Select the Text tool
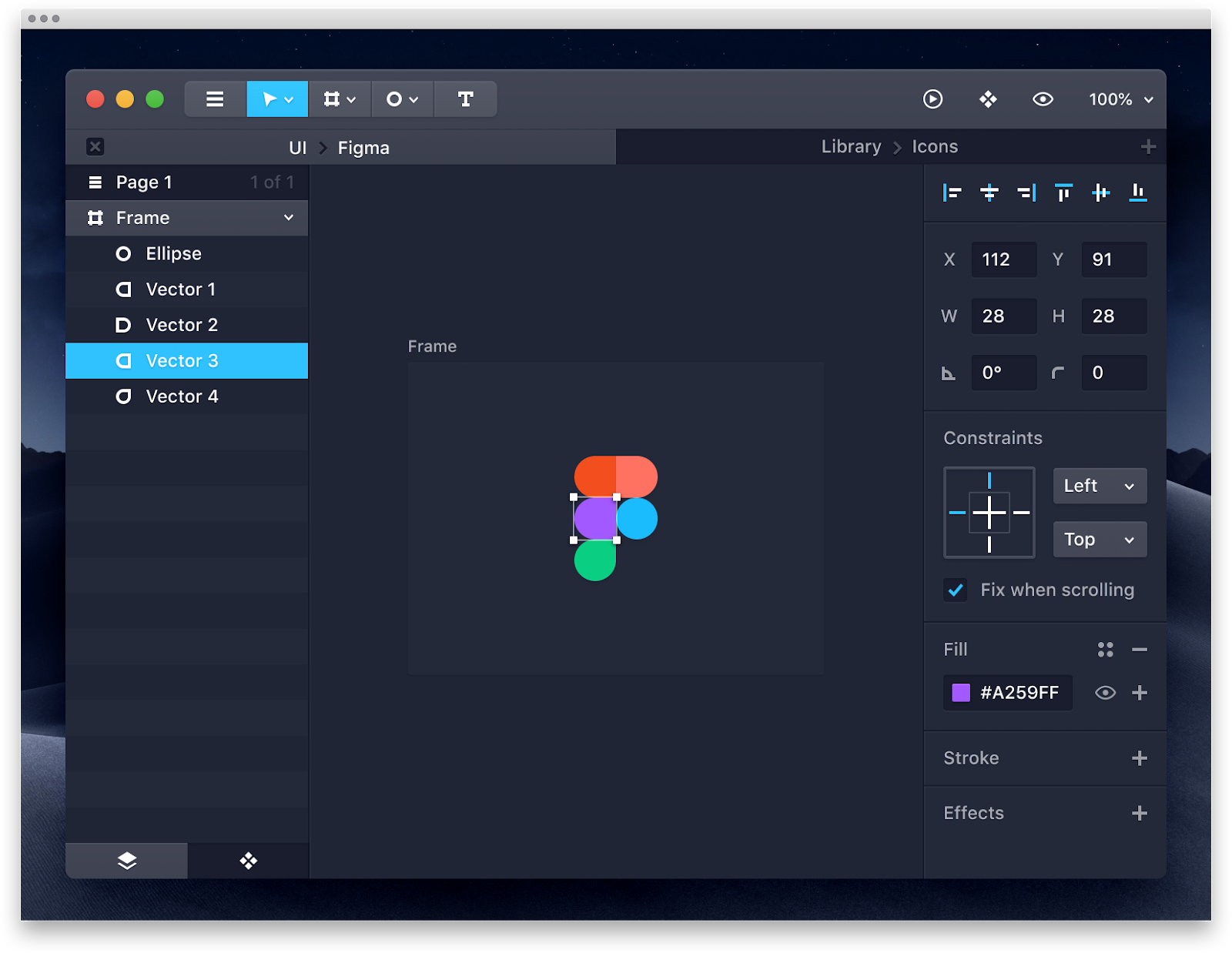 coord(465,99)
